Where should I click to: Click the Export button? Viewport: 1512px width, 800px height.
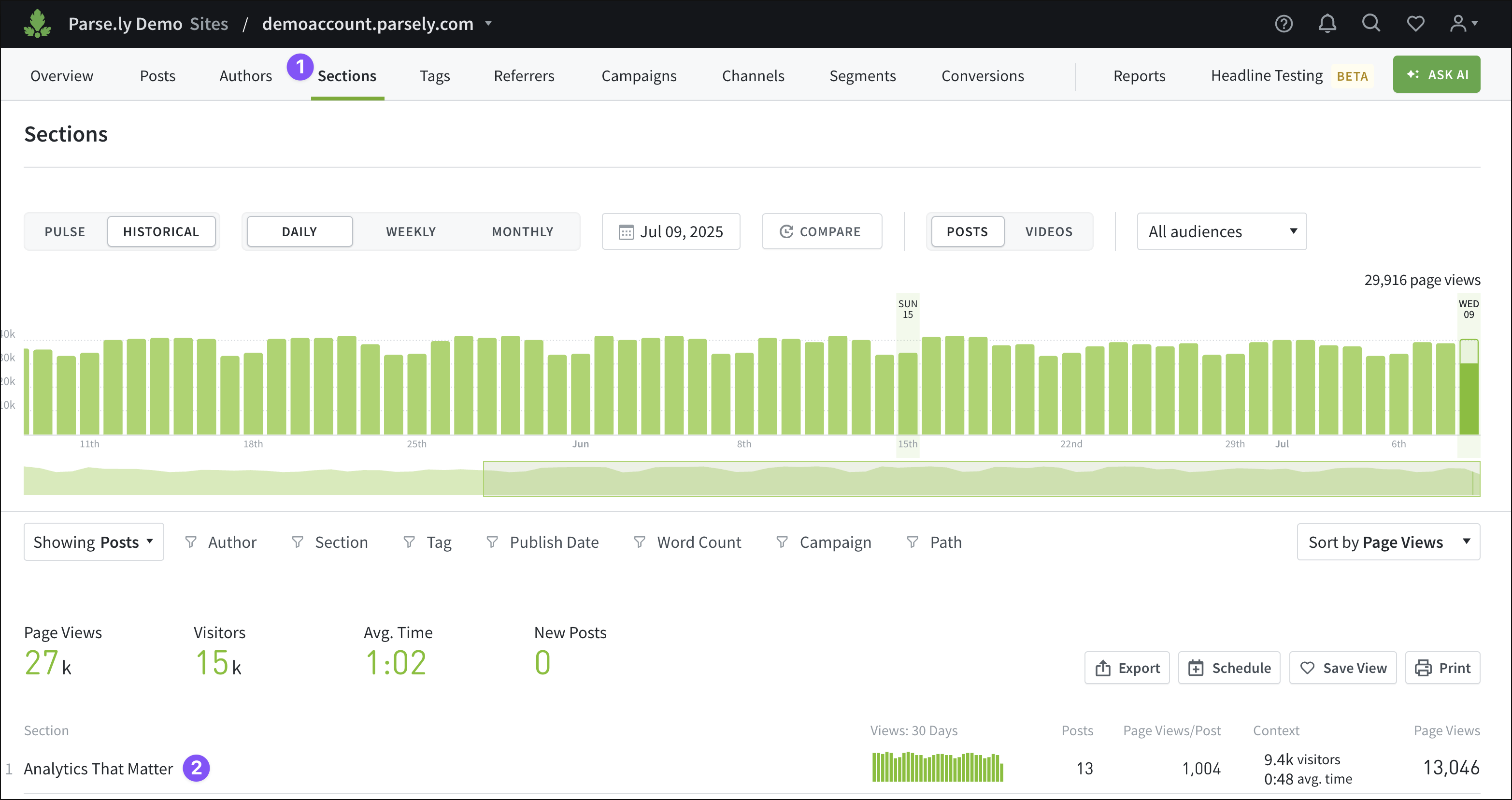pyautogui.click(x=1127, y=668)
